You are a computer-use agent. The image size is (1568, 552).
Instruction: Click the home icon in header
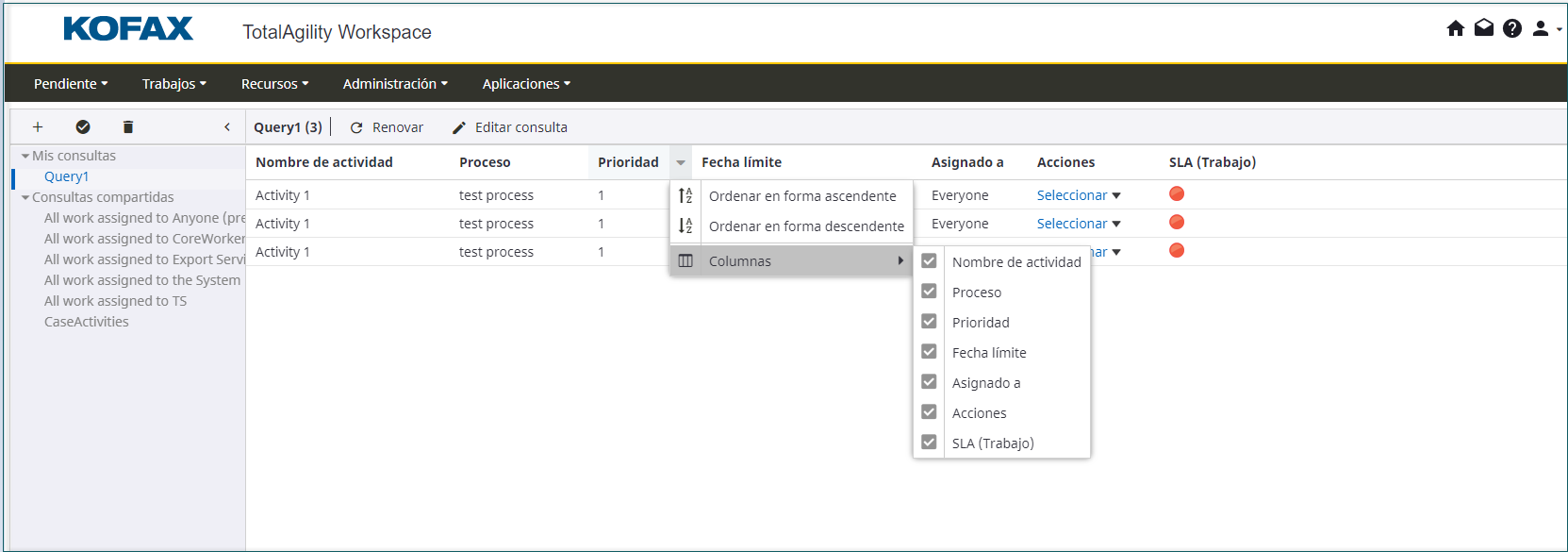point(1455,28)
